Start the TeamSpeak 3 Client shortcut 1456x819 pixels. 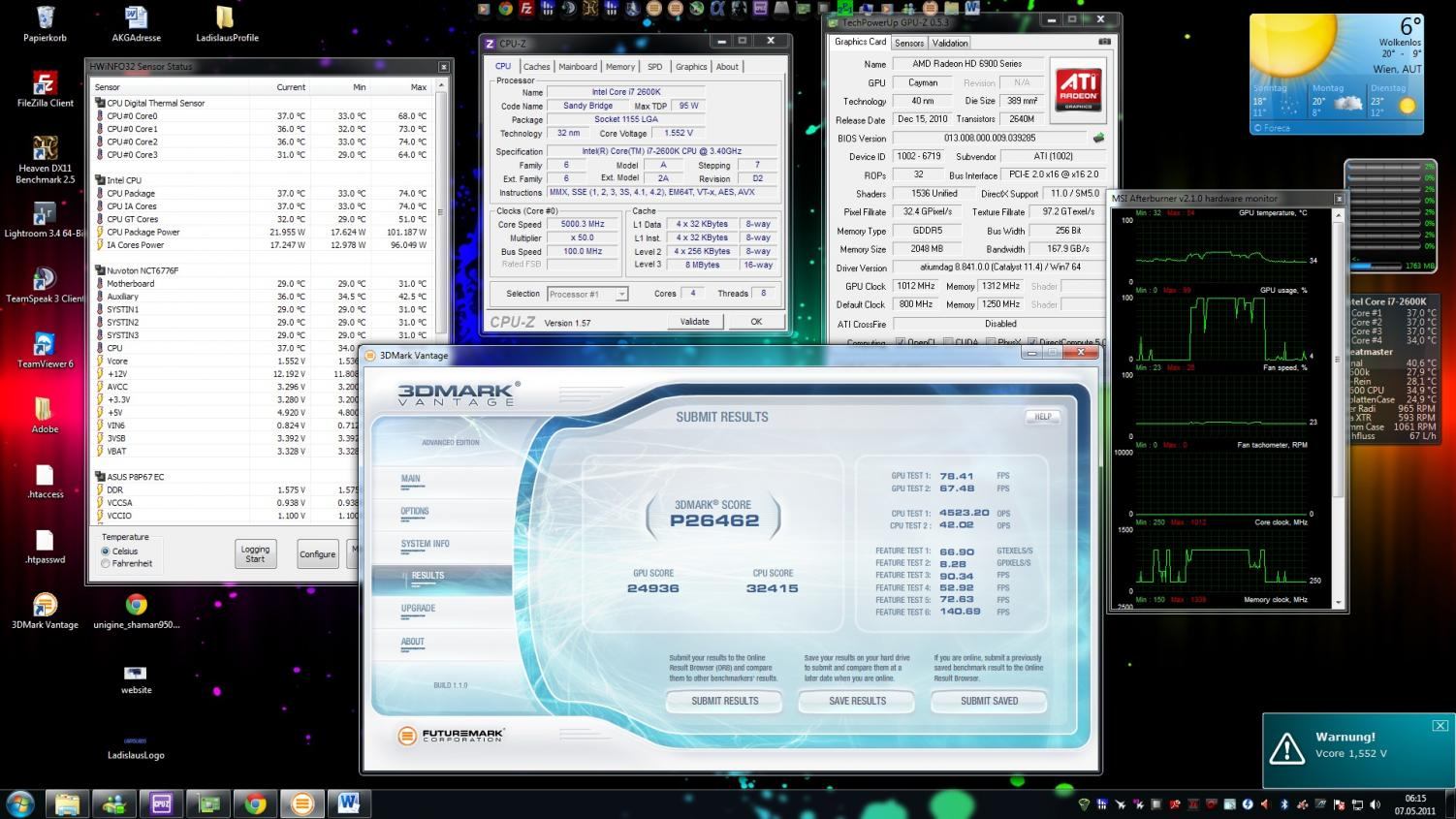click(45, 286)
